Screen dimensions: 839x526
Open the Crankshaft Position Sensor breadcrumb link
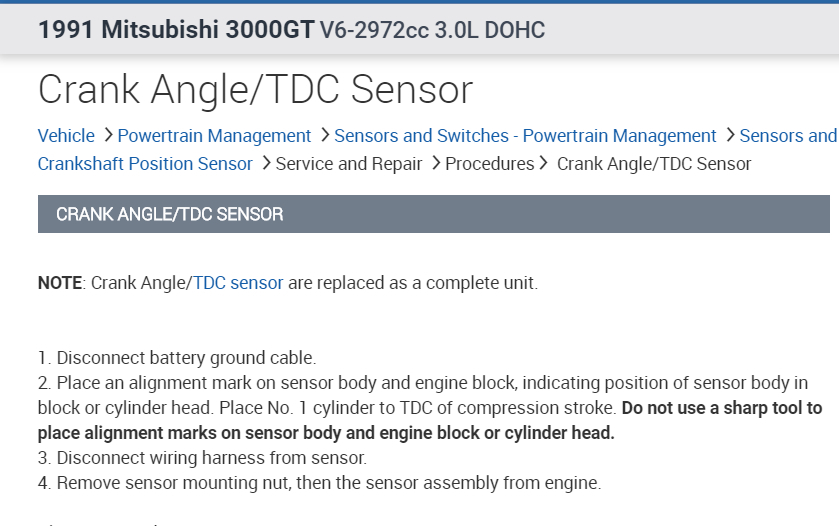[x=145, y=163]
